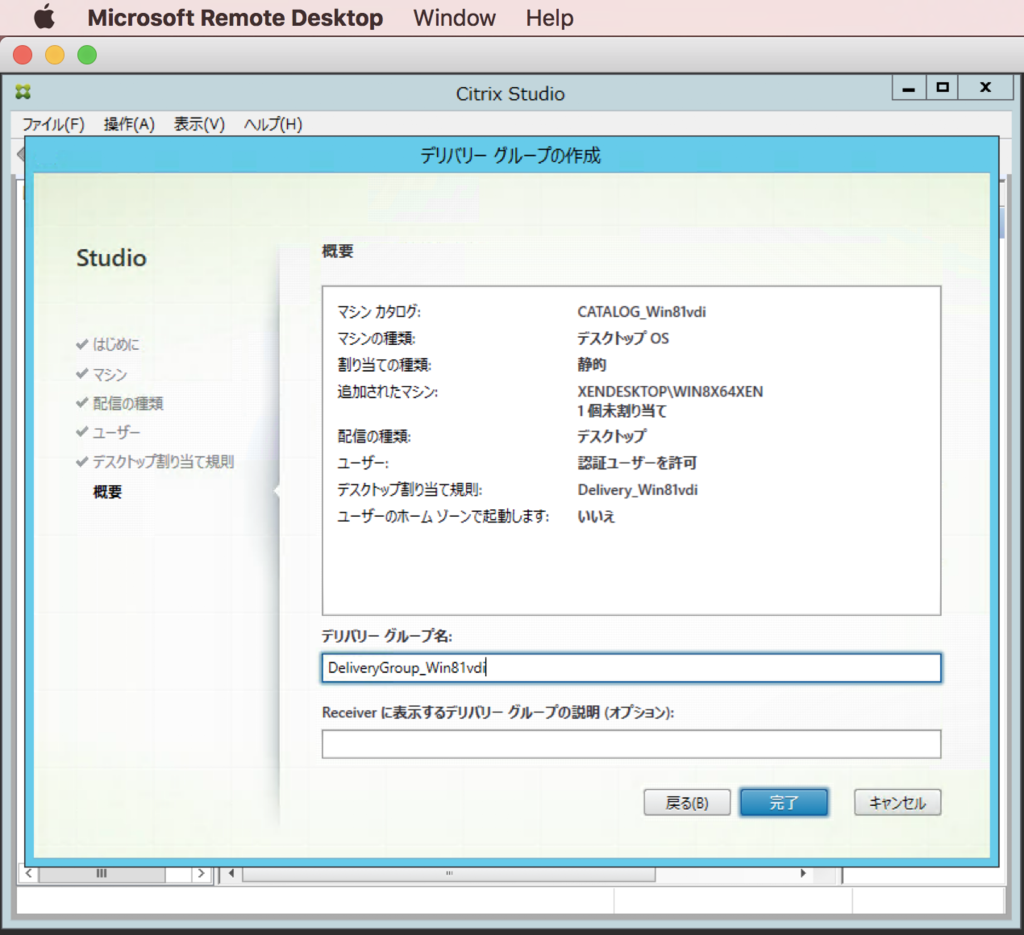The image size is (1024, 935).
Task: Click the checkmark icon beside 配信の種類
Action: point(82,402)
